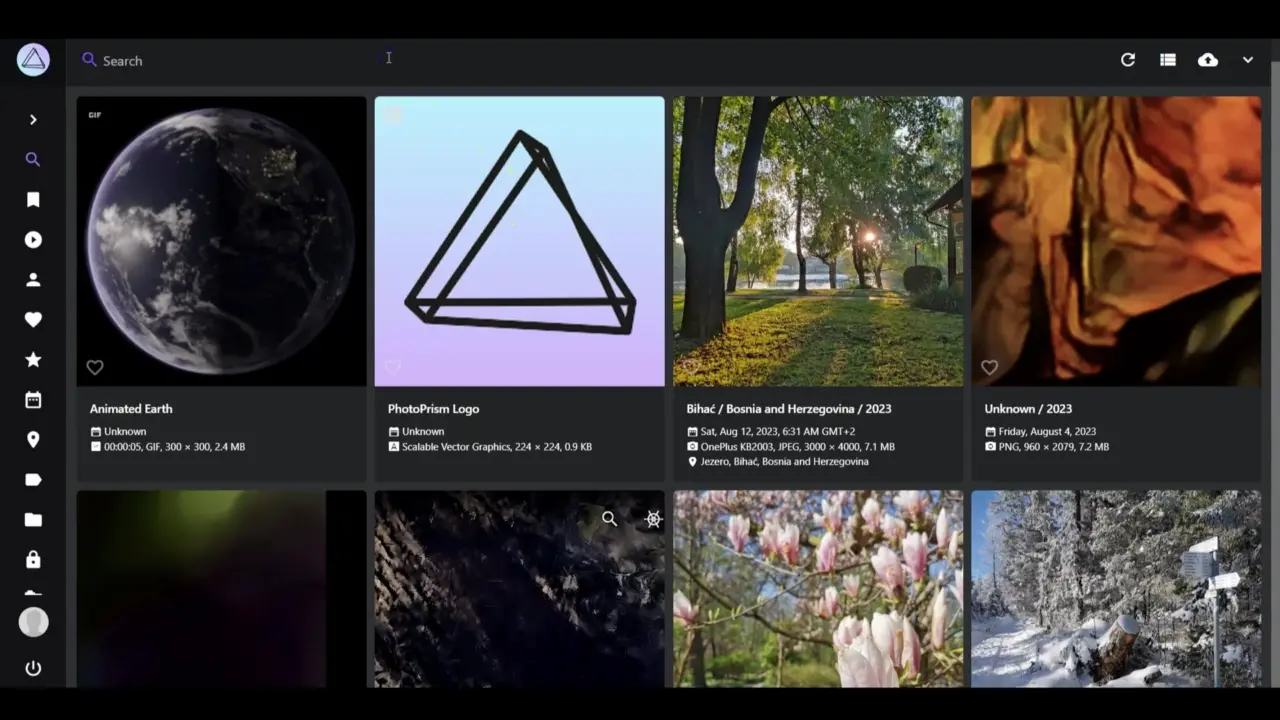Open Places via the map pin icon
Screen dimensions: 1280x720
click(x=33, y=440)
